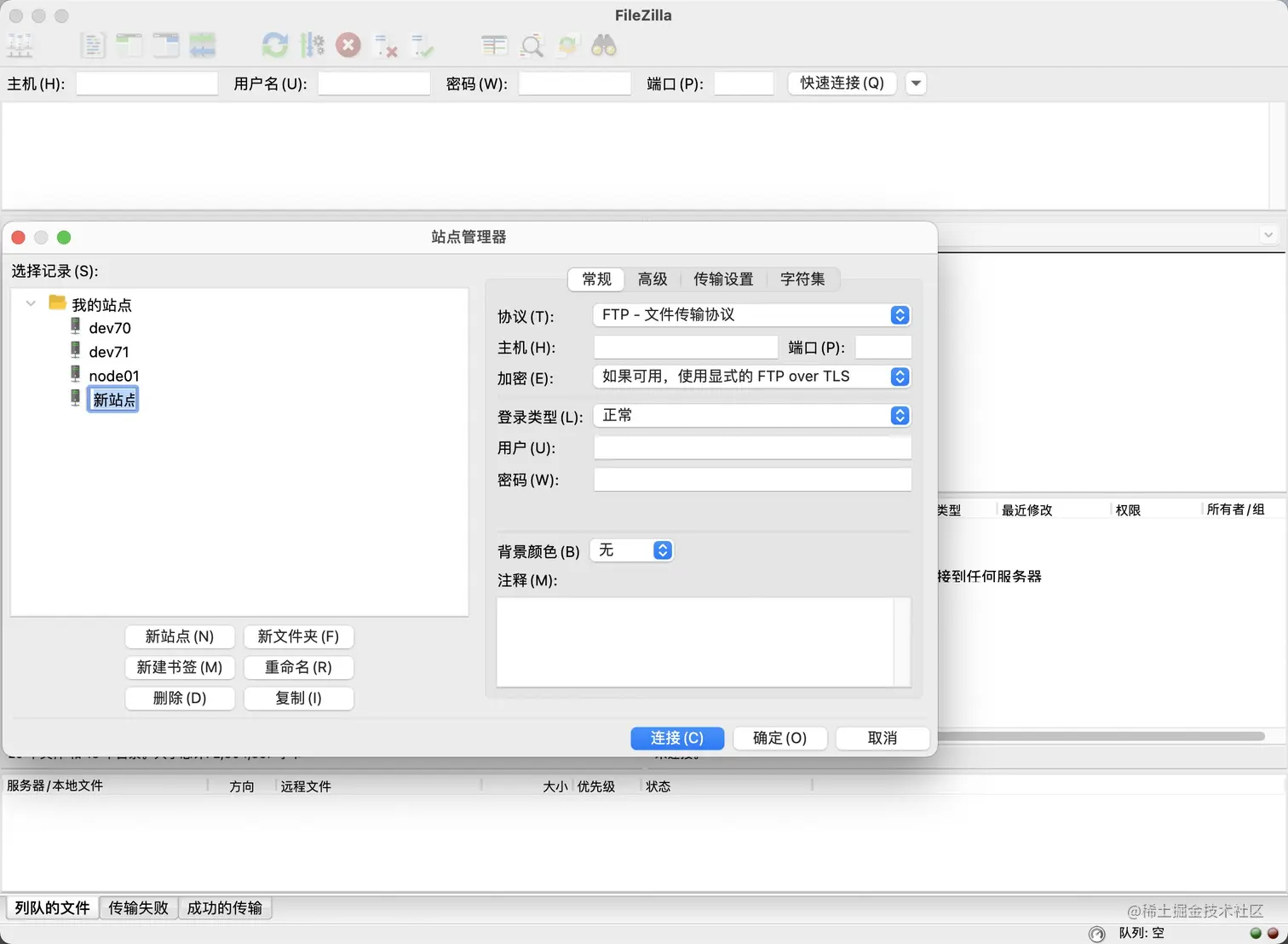
Task: Open the quick connect history dropdown arrow
Action: click(916, 83)
